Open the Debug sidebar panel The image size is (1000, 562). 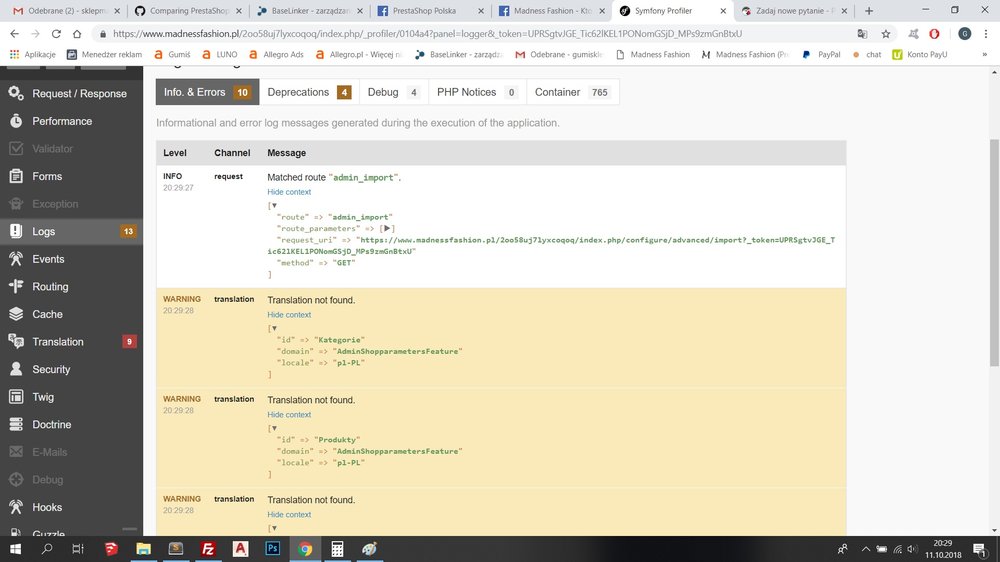click(71, 480)
